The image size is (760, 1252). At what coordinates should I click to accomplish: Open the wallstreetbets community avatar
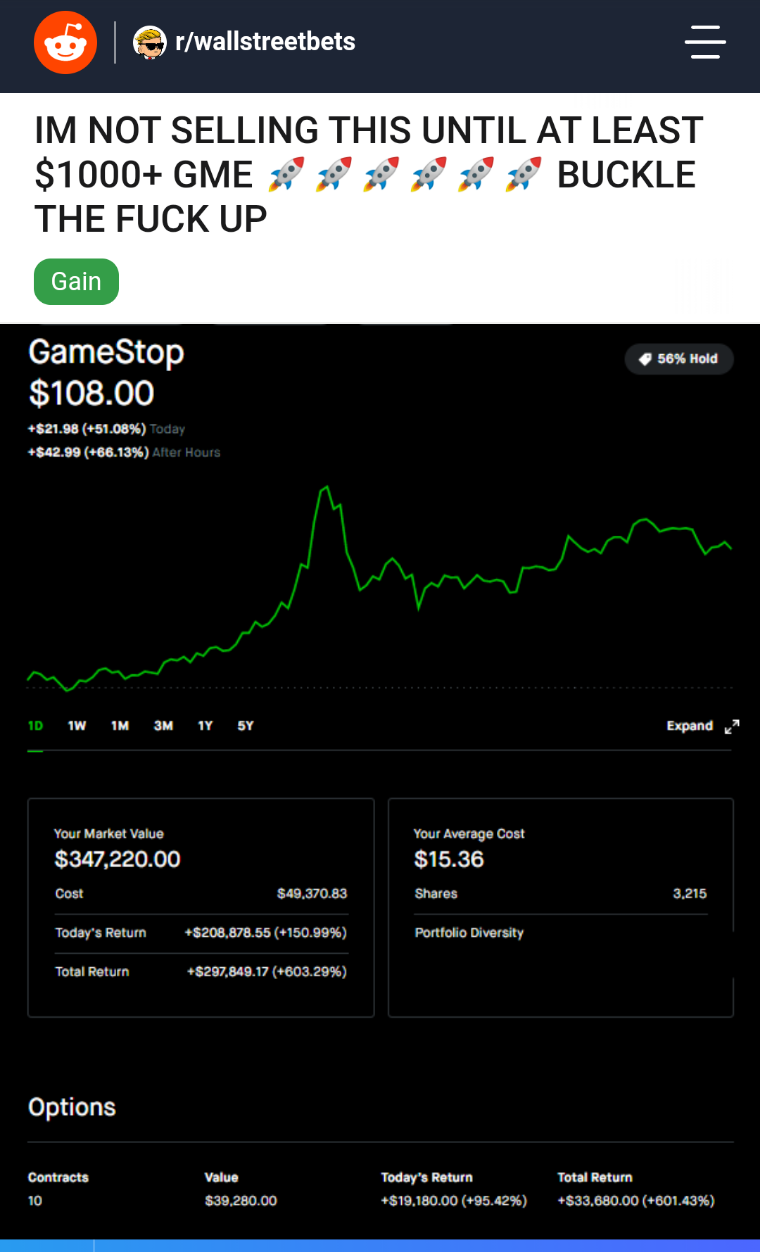tap(149, 42)
